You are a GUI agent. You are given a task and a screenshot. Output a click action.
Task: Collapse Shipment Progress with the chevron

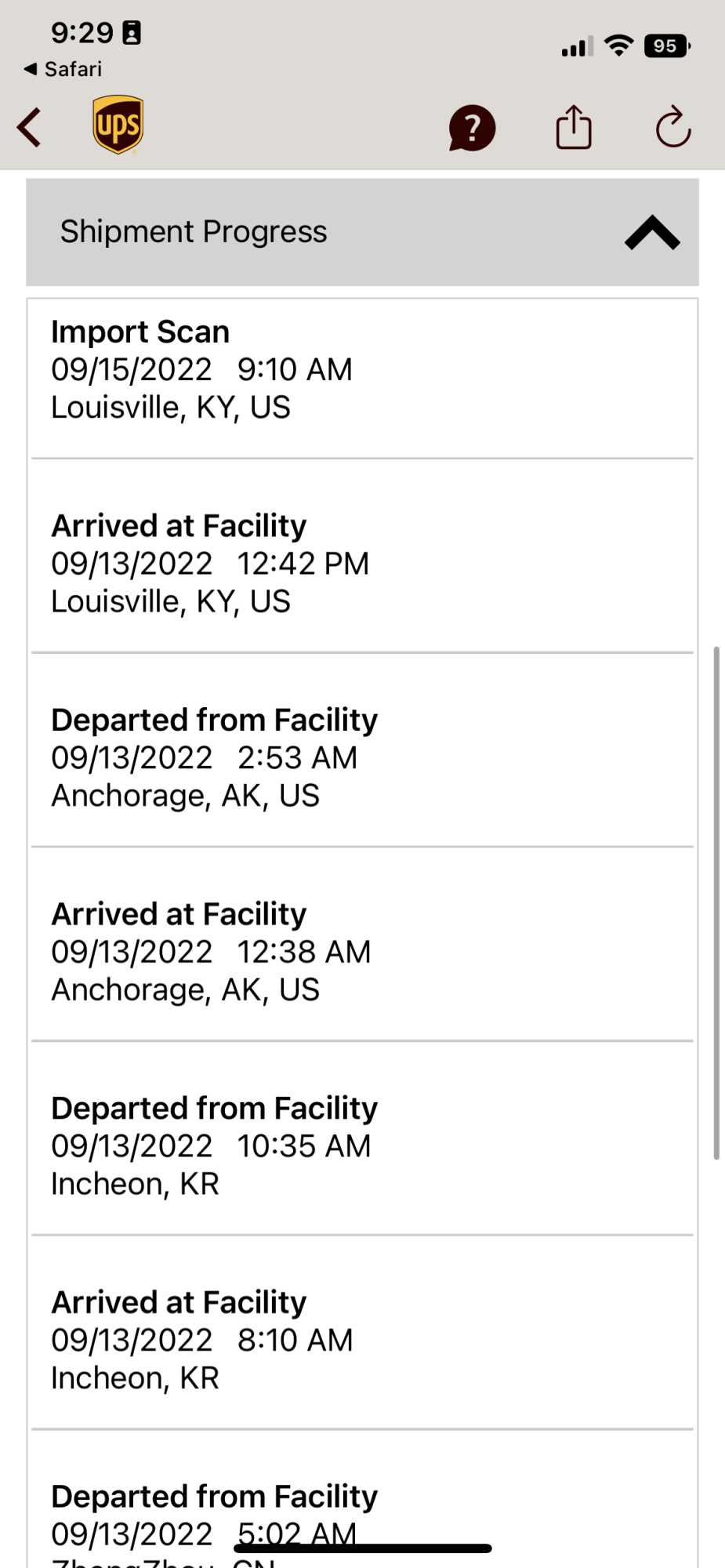click(x=652, y=233)
